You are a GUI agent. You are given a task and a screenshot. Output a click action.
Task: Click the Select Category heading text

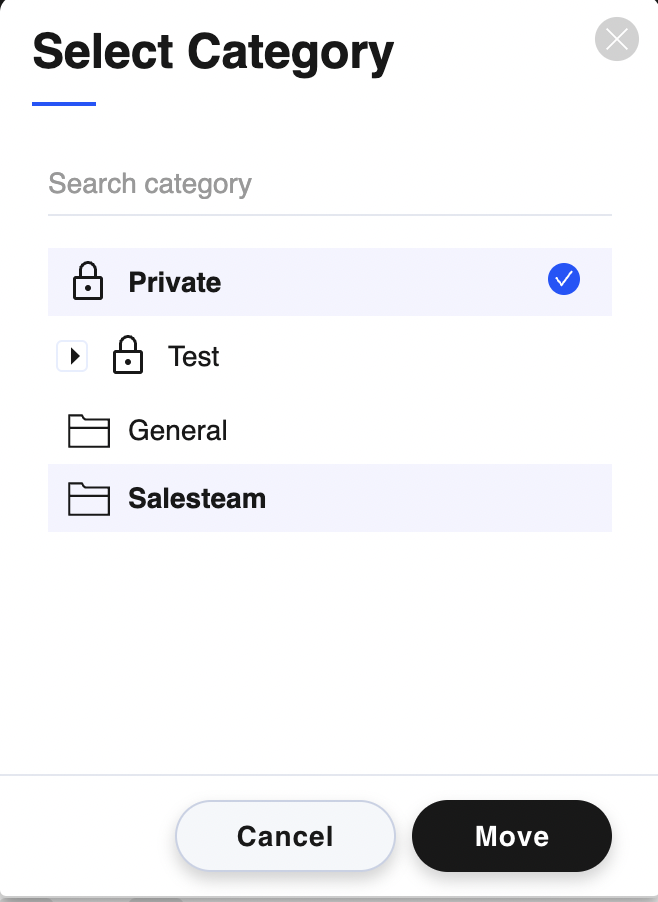213,52
